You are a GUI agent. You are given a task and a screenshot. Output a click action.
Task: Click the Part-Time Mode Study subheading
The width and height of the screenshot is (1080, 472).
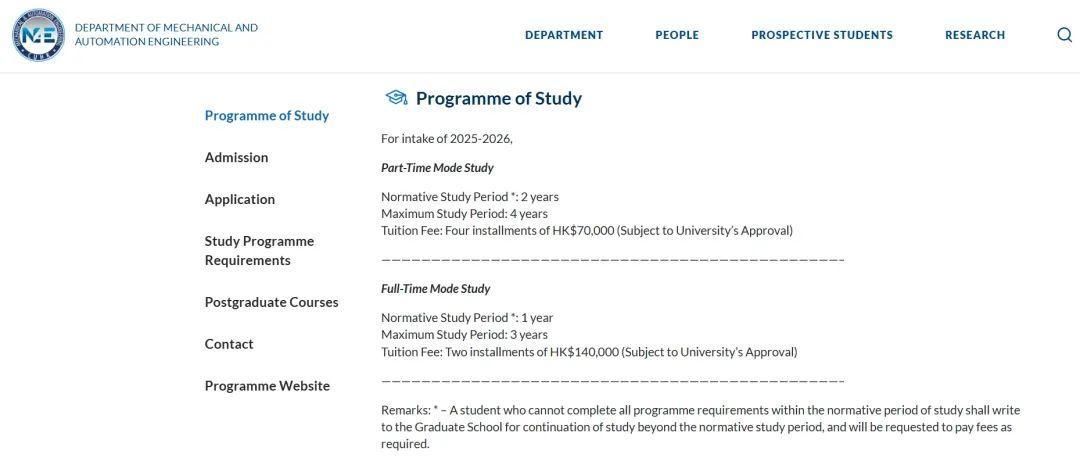tap(437, 168)
